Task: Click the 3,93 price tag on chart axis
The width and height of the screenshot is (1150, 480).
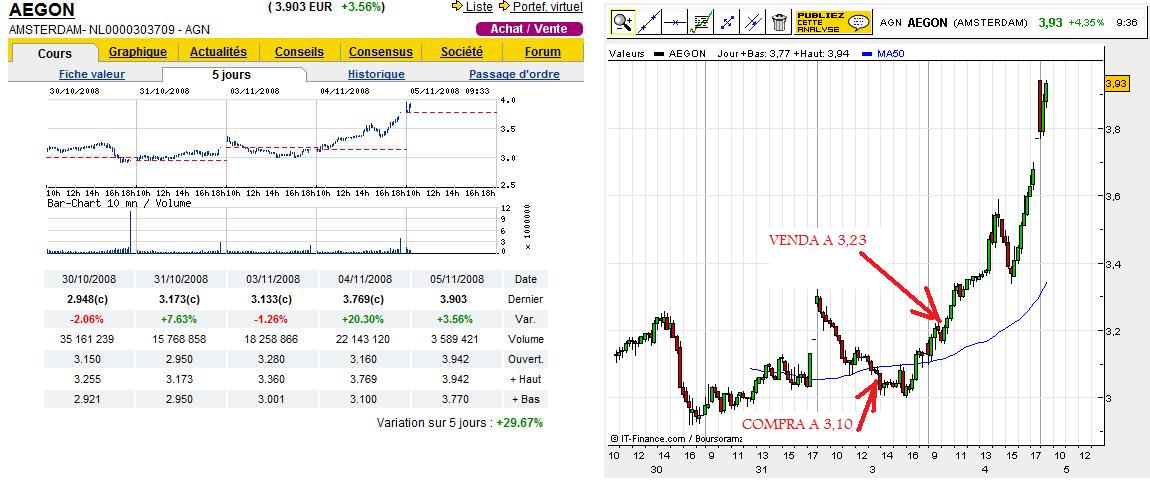Action: tap(1115, 84)
